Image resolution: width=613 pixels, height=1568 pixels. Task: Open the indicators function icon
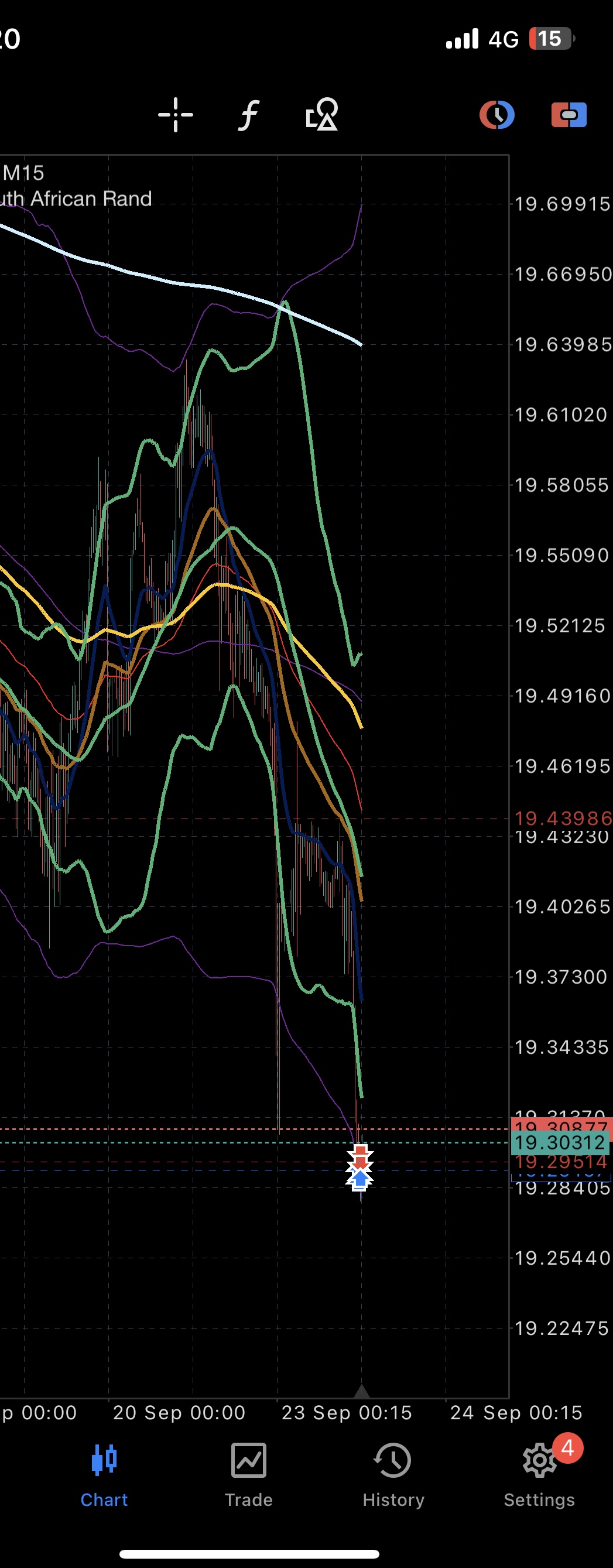click(x=248, y=115)
